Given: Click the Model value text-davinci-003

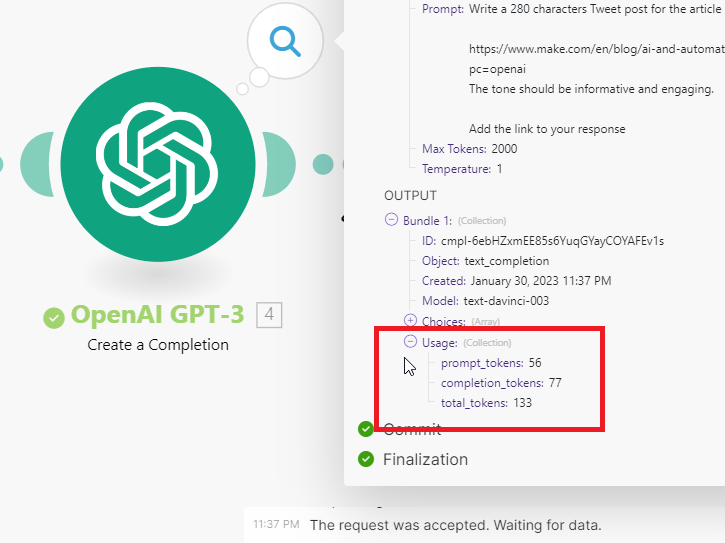Looking at the screenshot, I should tap(506, 301).
